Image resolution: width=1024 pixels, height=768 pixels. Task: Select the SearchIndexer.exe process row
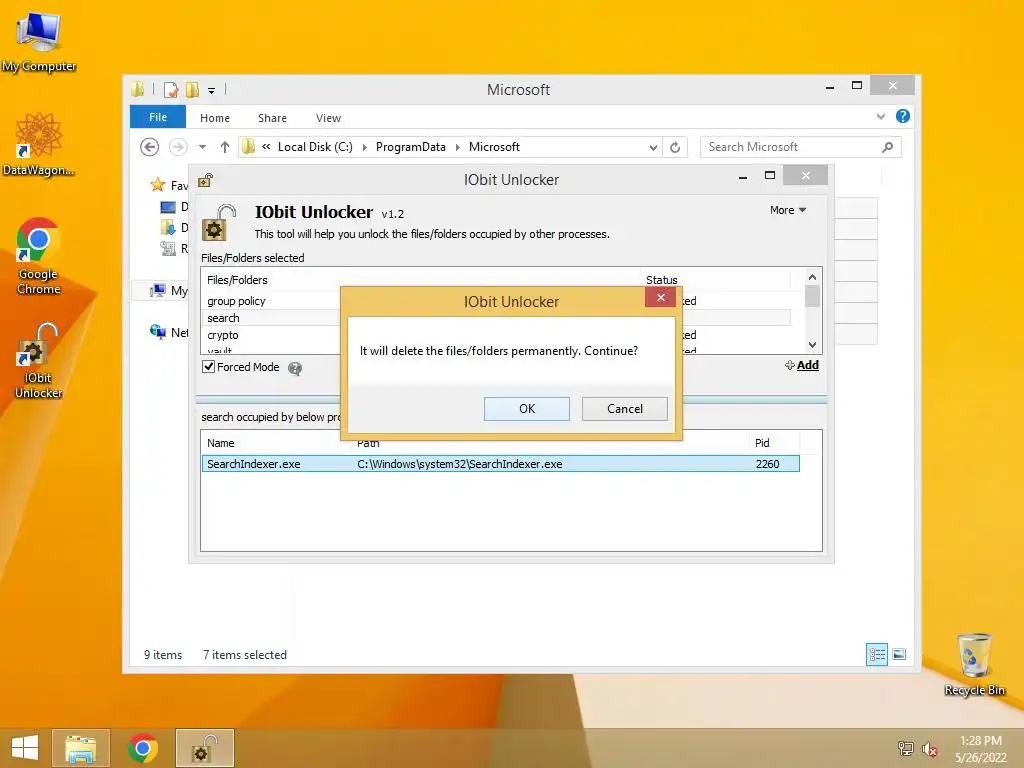(500, 464)
